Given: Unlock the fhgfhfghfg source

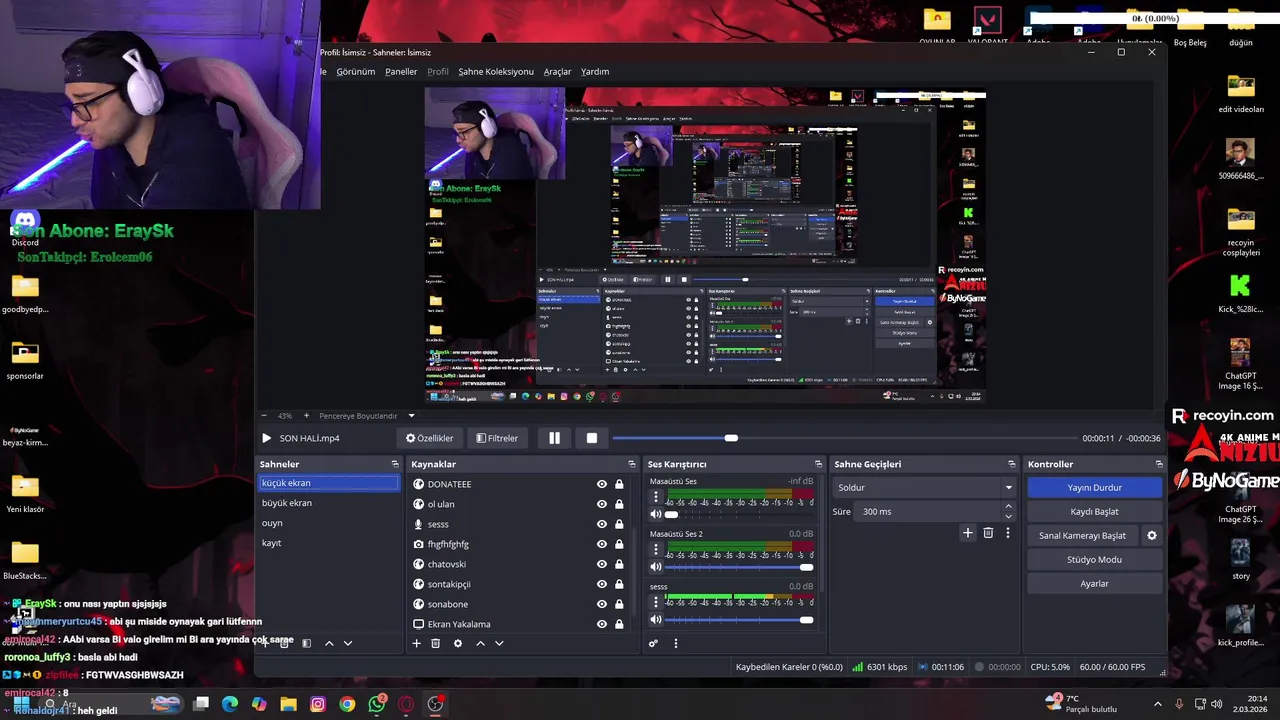Looking at the screenshot, I should [x=619, y=544].
